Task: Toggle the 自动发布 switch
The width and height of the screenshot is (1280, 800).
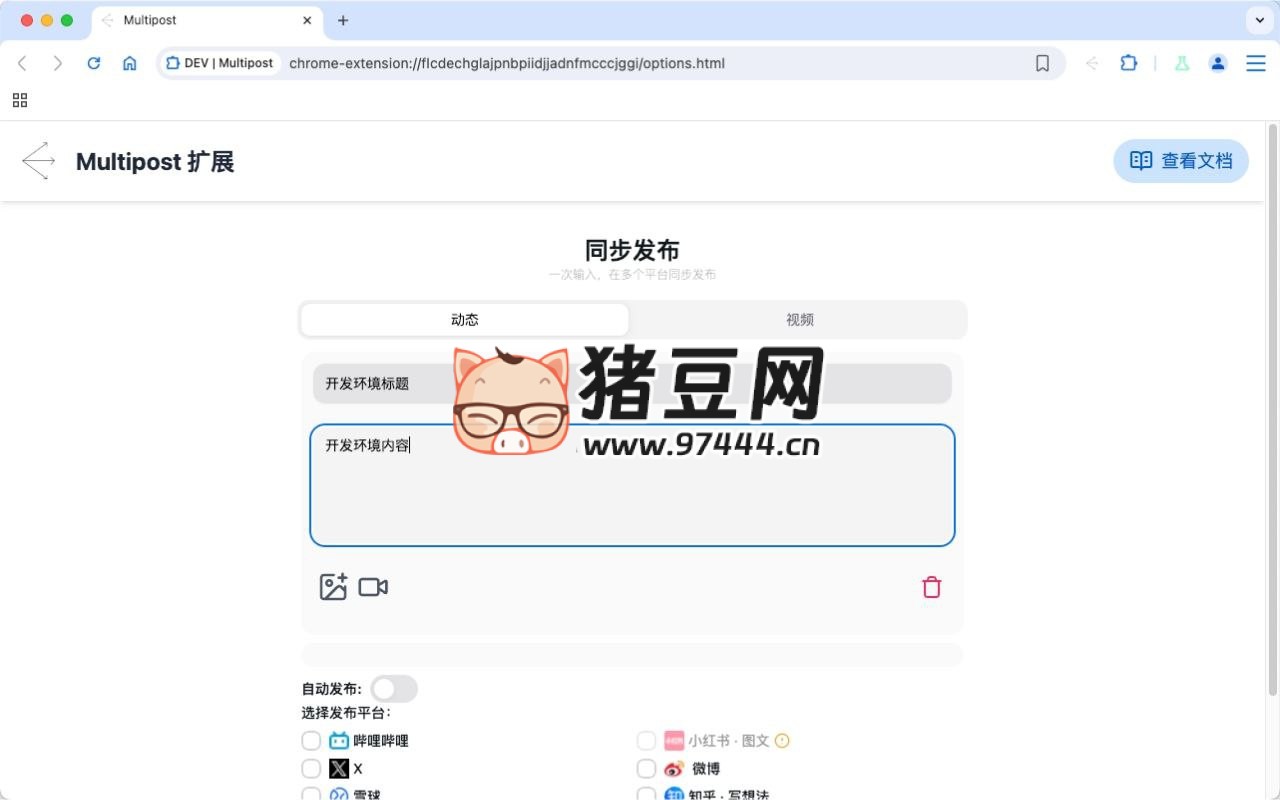Action: pos(394,689)
